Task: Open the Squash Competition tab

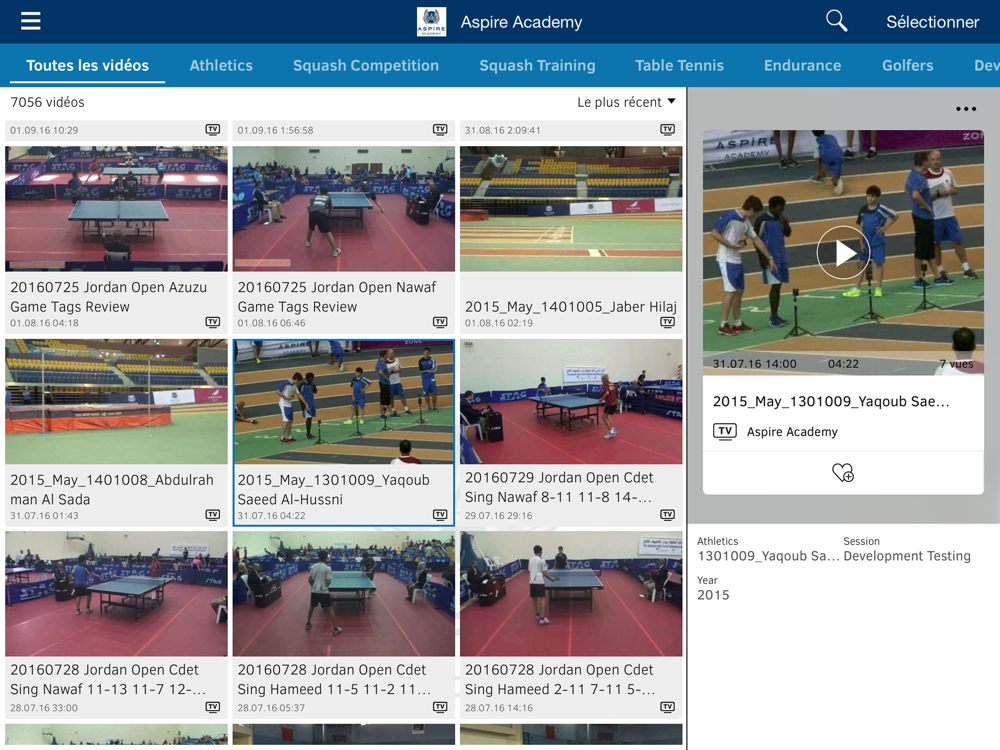Action: (x=365, y=65)
